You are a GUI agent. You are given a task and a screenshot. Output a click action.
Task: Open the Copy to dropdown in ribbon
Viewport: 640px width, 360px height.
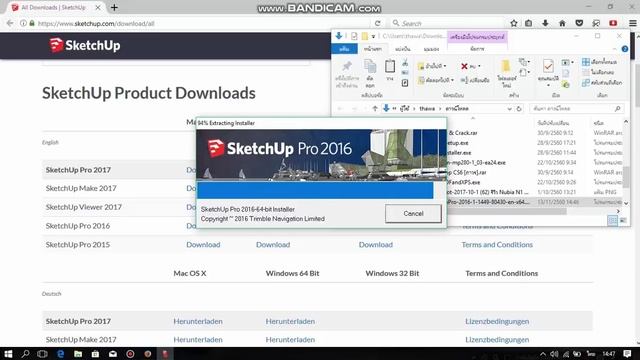[436, 80]
